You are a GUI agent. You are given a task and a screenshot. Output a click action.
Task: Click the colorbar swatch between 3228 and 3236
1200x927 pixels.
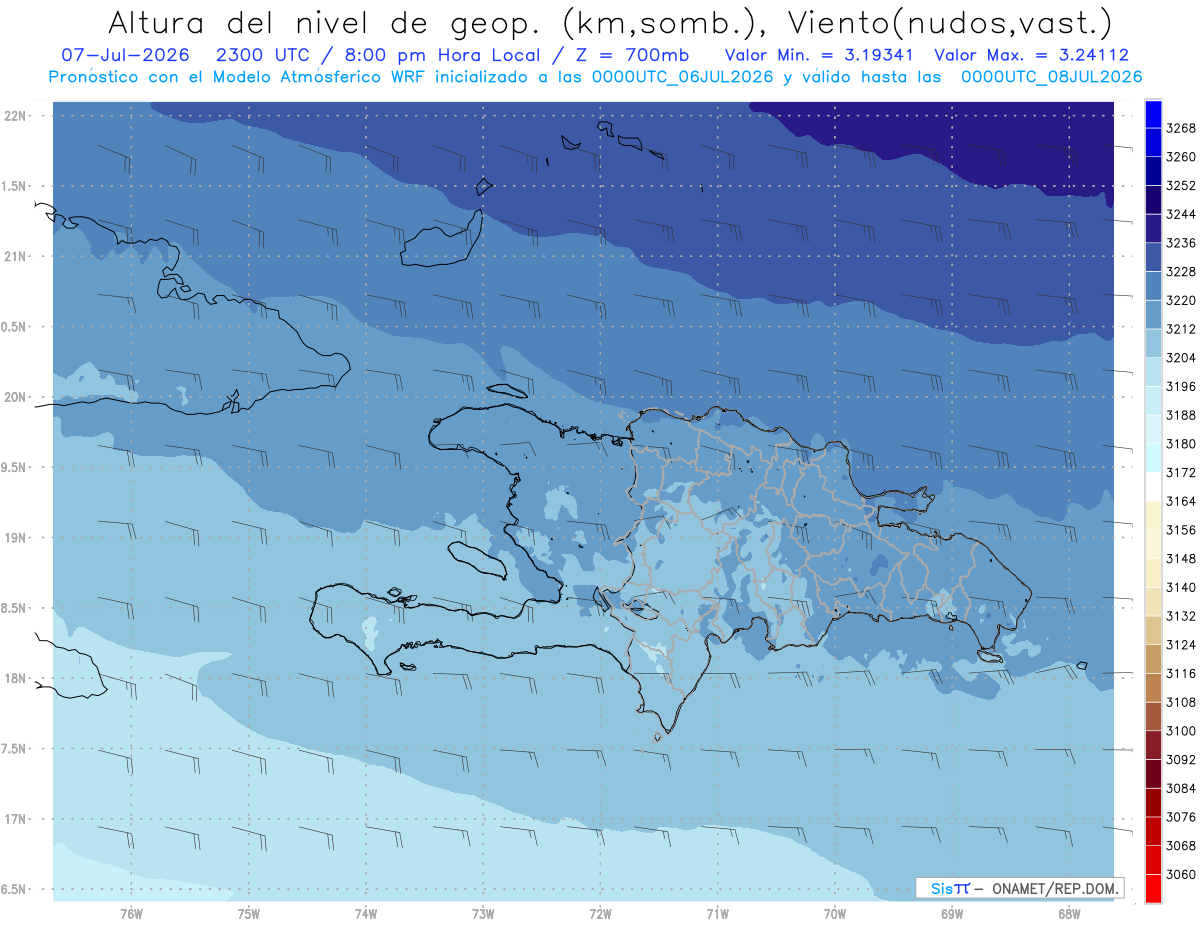pyautogui.click(x=1152, y=257)
